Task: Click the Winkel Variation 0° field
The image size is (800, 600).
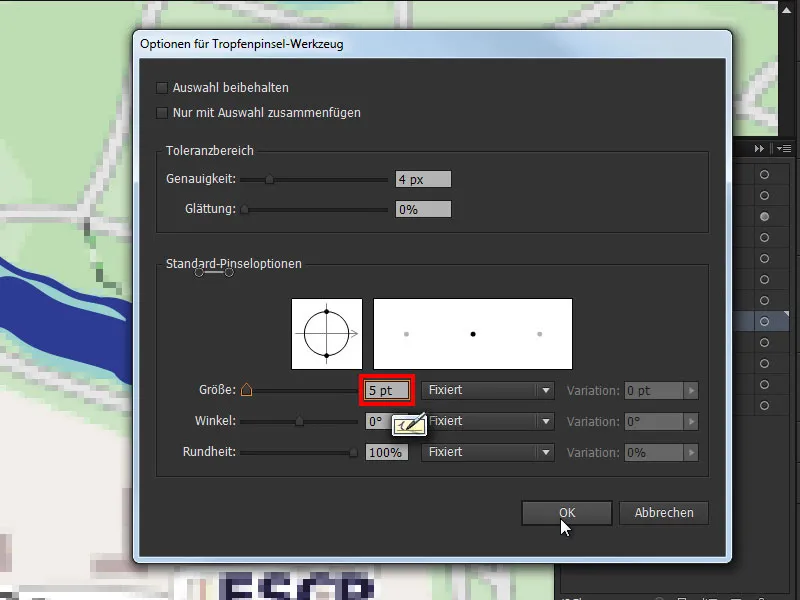Action: click(654, 422)
